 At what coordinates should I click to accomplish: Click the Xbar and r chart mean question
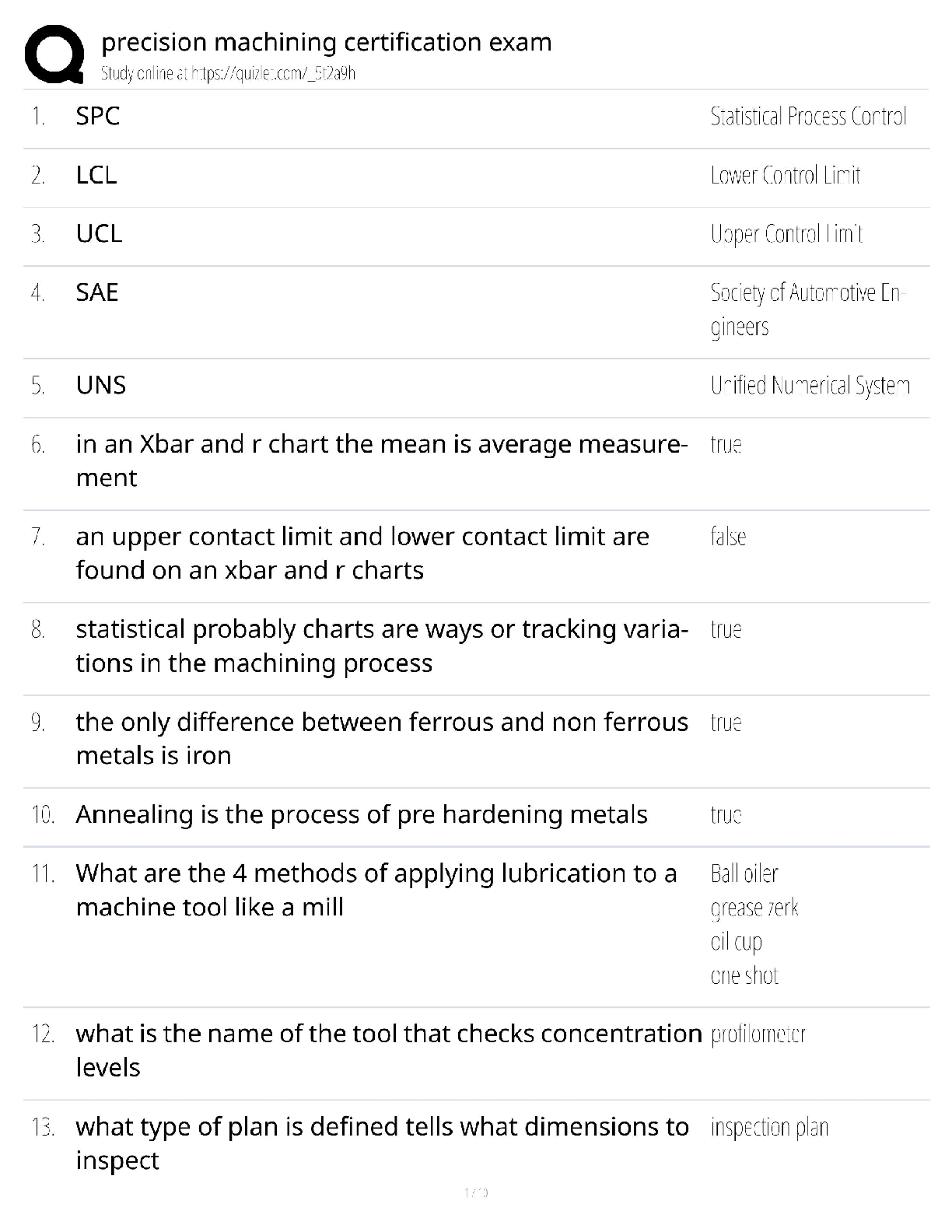(381, 460)
